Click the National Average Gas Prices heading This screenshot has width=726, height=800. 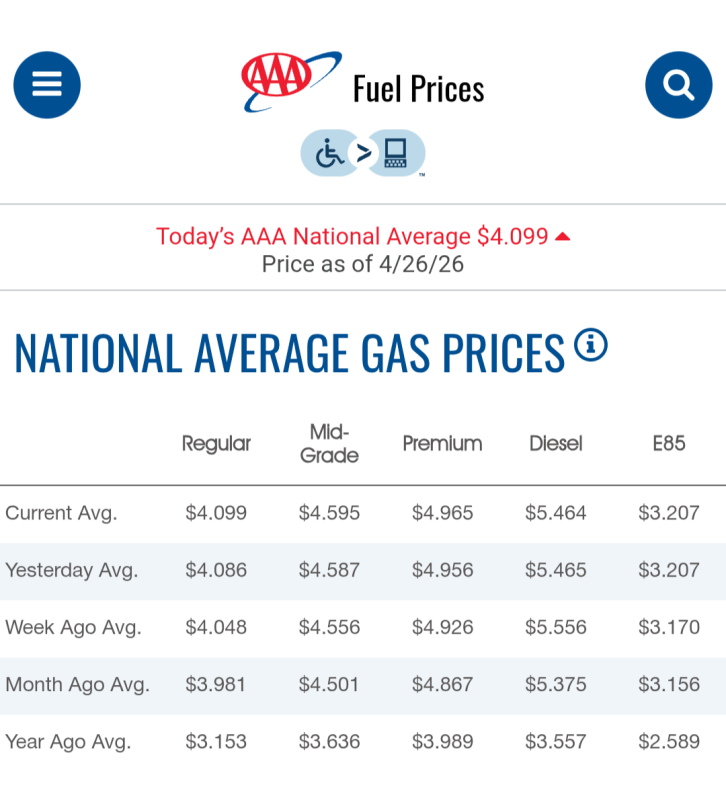(290, 353)
